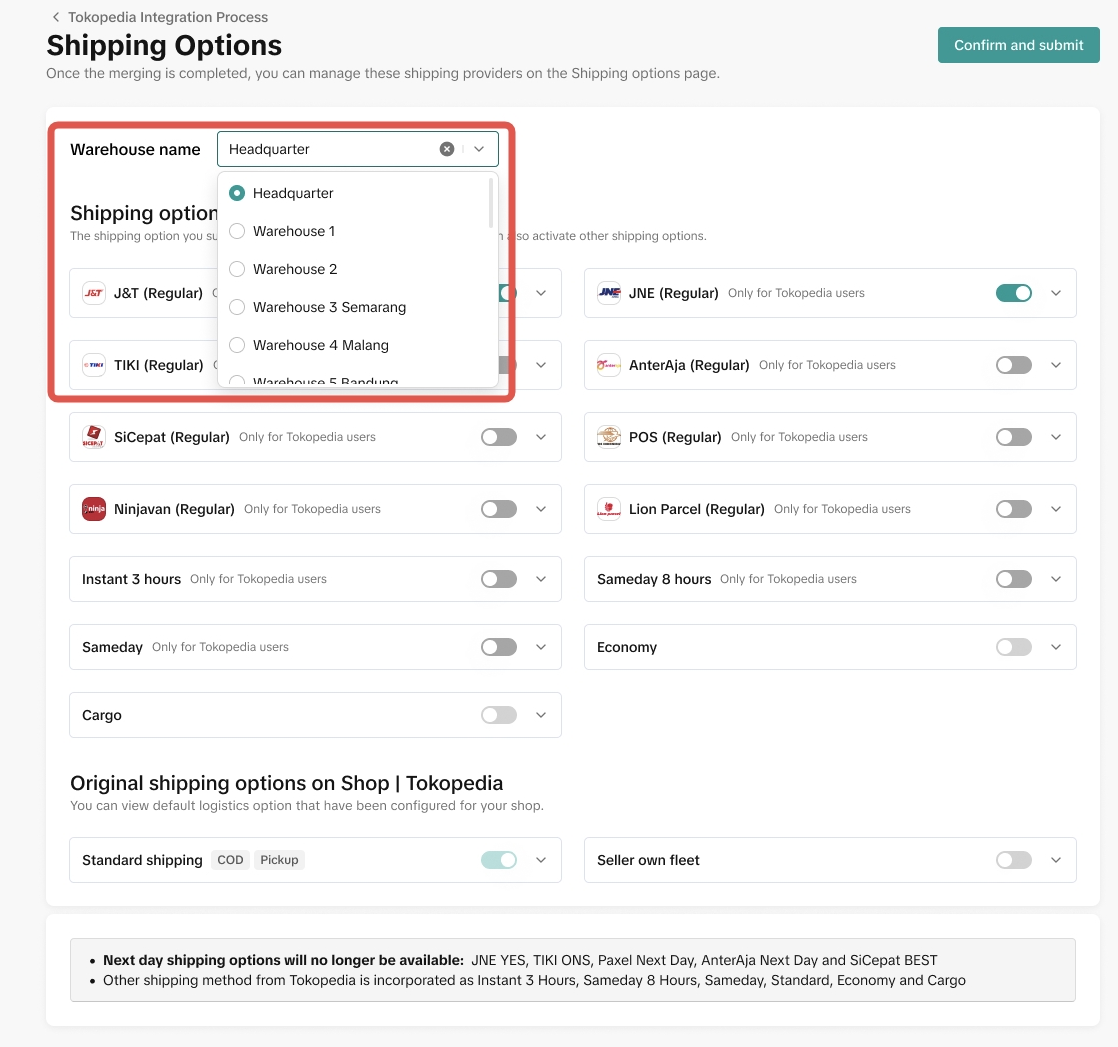Image resolution: width=1118 pixels, height=1047 pixels.
Task: Click the Ninjavan courier logo icon
Action: click(93, 509)
